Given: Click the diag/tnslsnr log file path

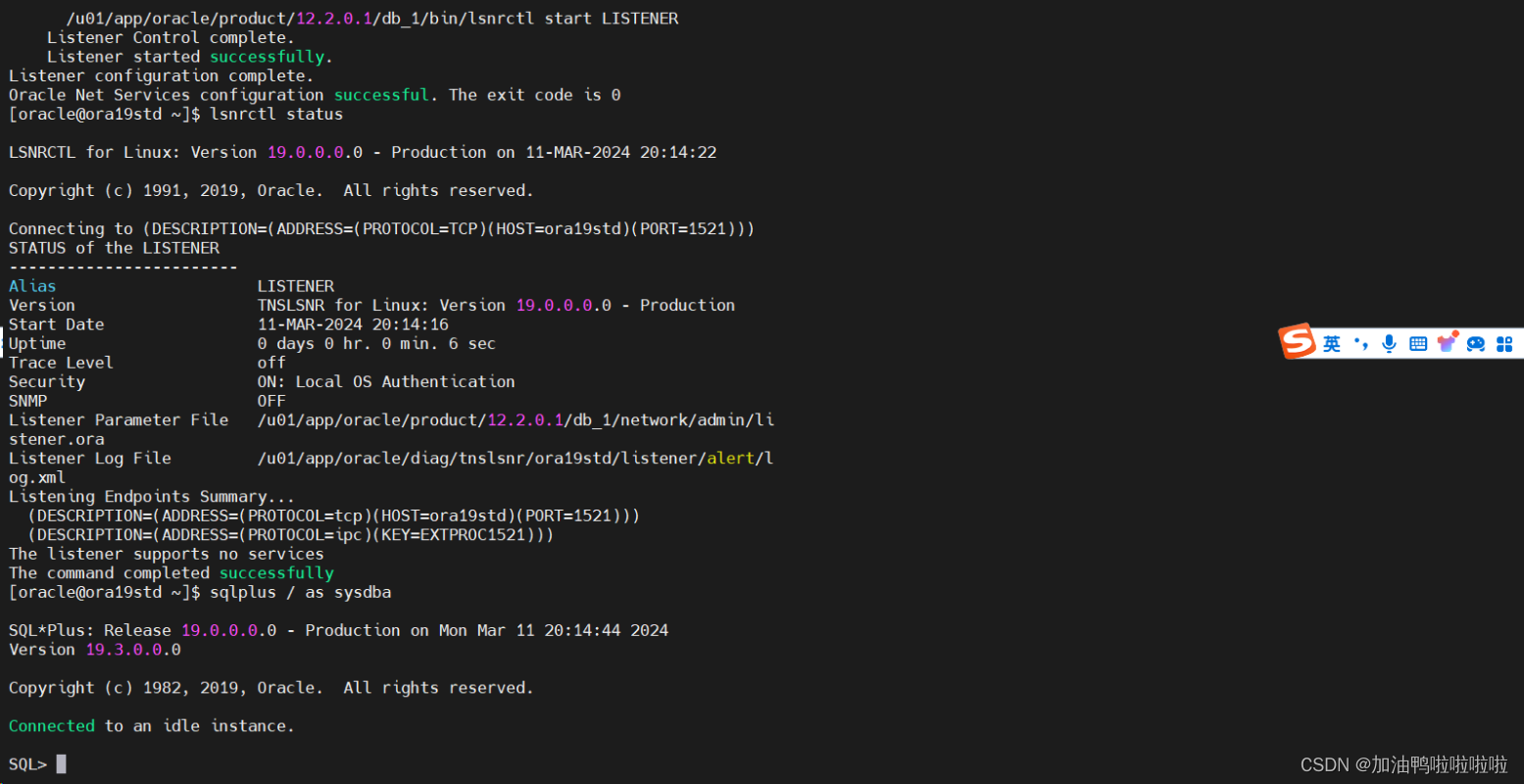Looking at the screenshot, I should coord(516,458).
